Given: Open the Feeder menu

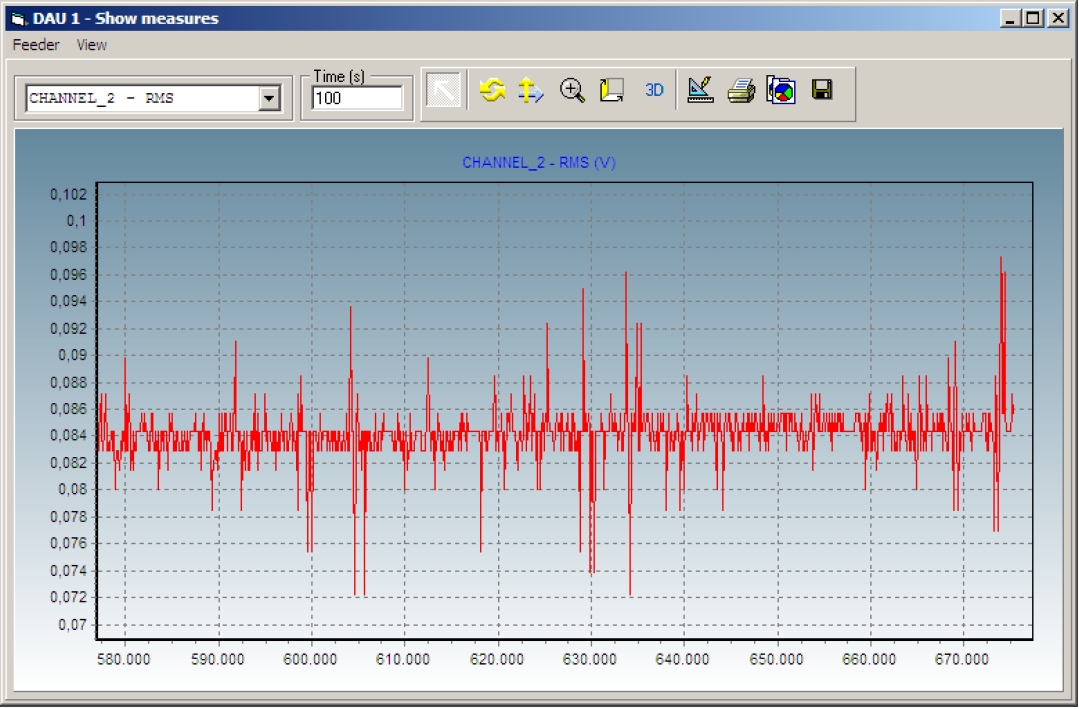Looking at the screenshot, I should pyautogui.click(x=36, y=45).
